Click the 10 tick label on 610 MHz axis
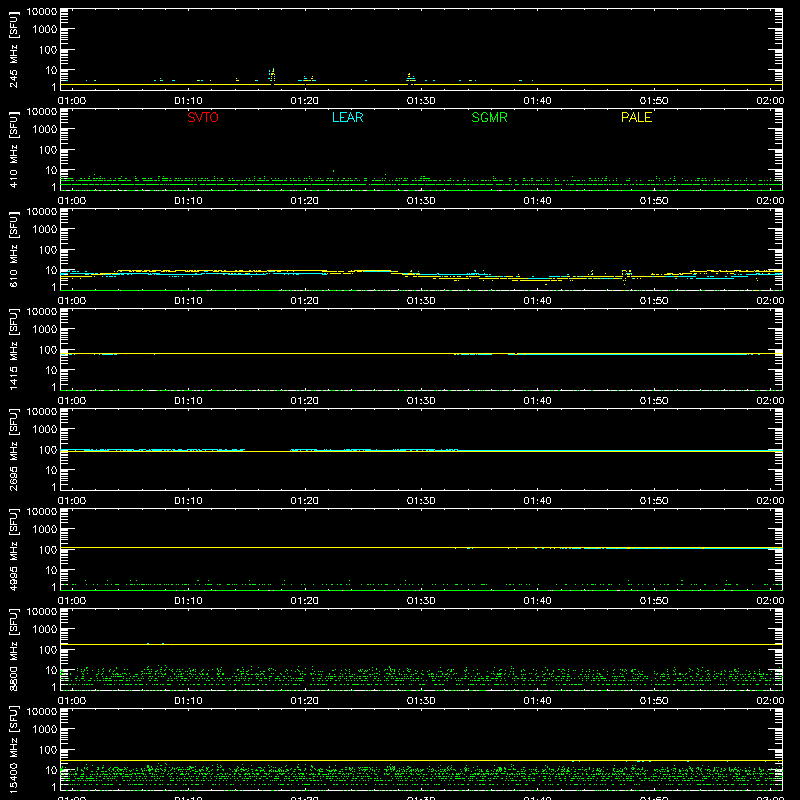800x800 pixels. click(51, 270)
